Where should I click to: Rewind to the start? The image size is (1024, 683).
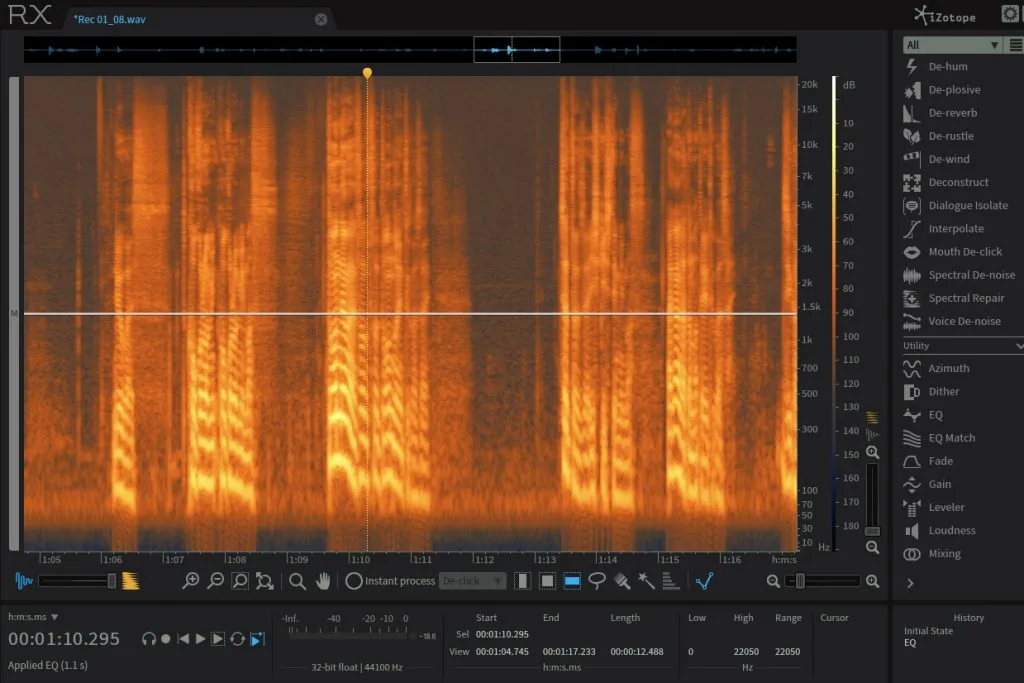click(x=184, y=639)
